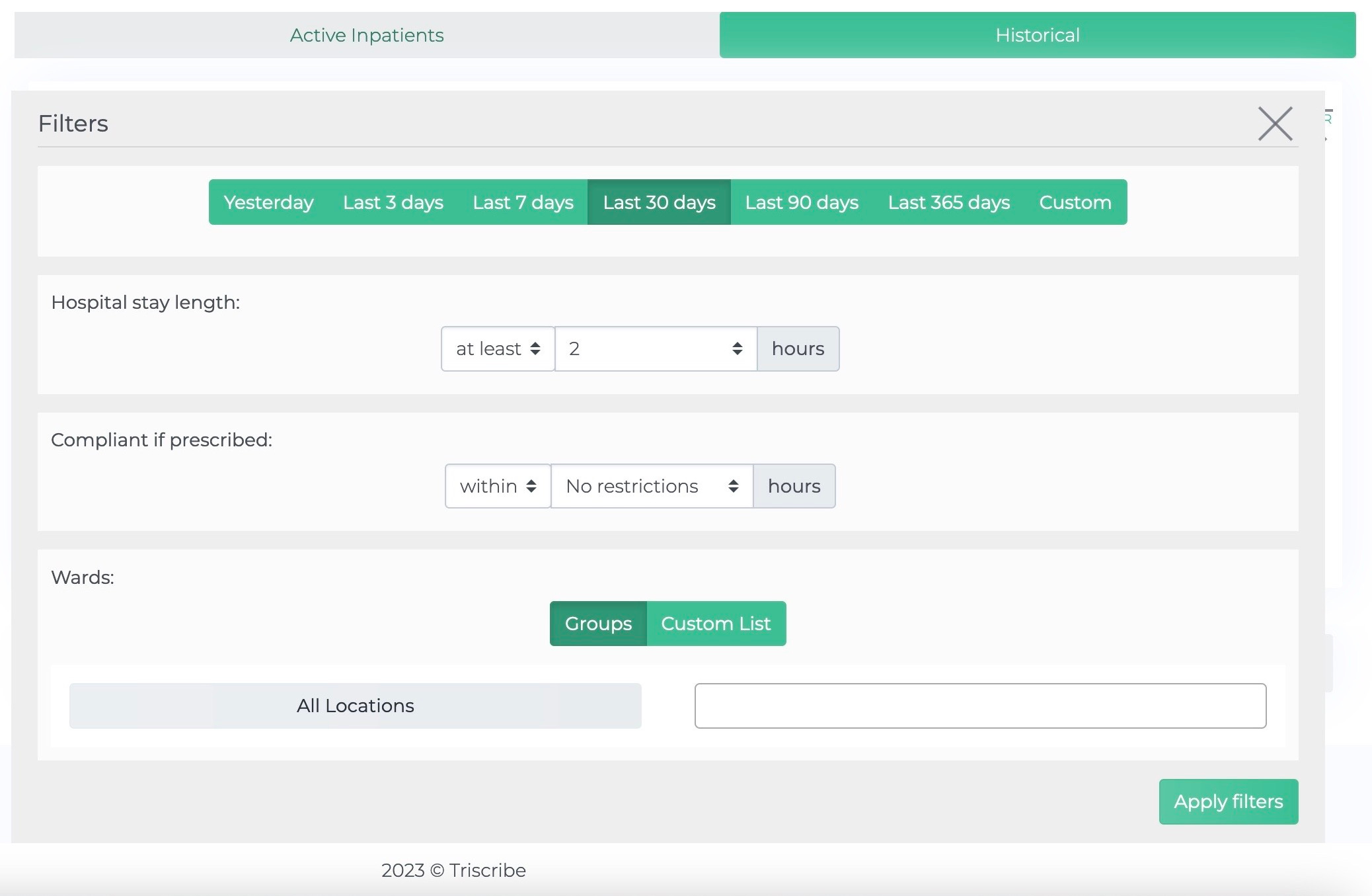Switch to the Historical tab
Image resolution: width=1372 pixels, height=896 pixels.
(1038, 35)
